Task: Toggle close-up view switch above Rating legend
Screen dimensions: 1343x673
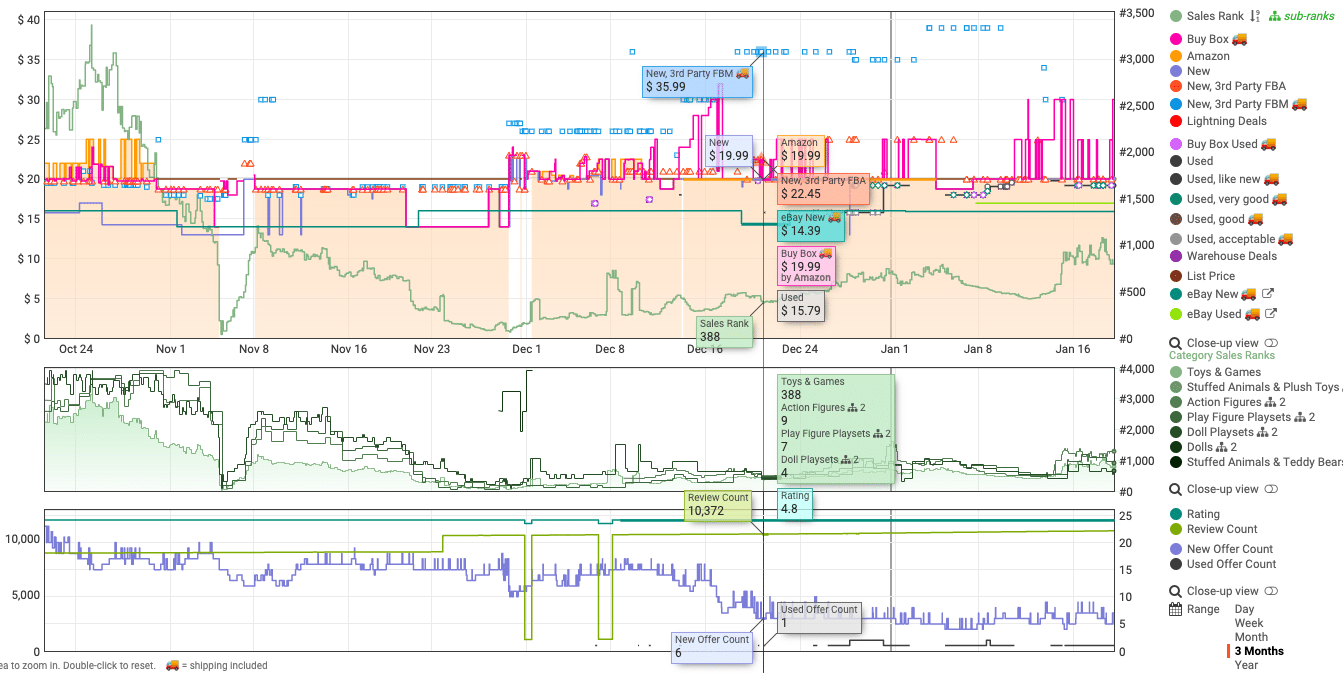Action: point(1271,489)
